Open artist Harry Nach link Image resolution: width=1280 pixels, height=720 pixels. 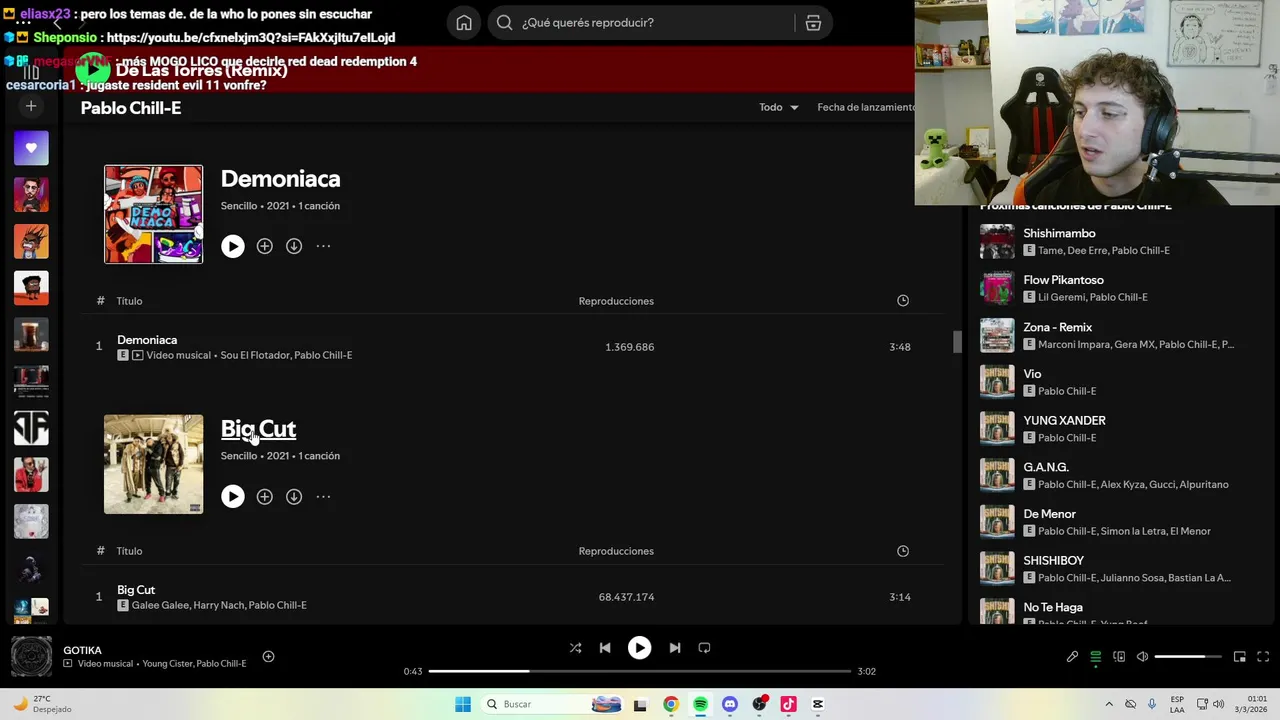coord(218,605)
